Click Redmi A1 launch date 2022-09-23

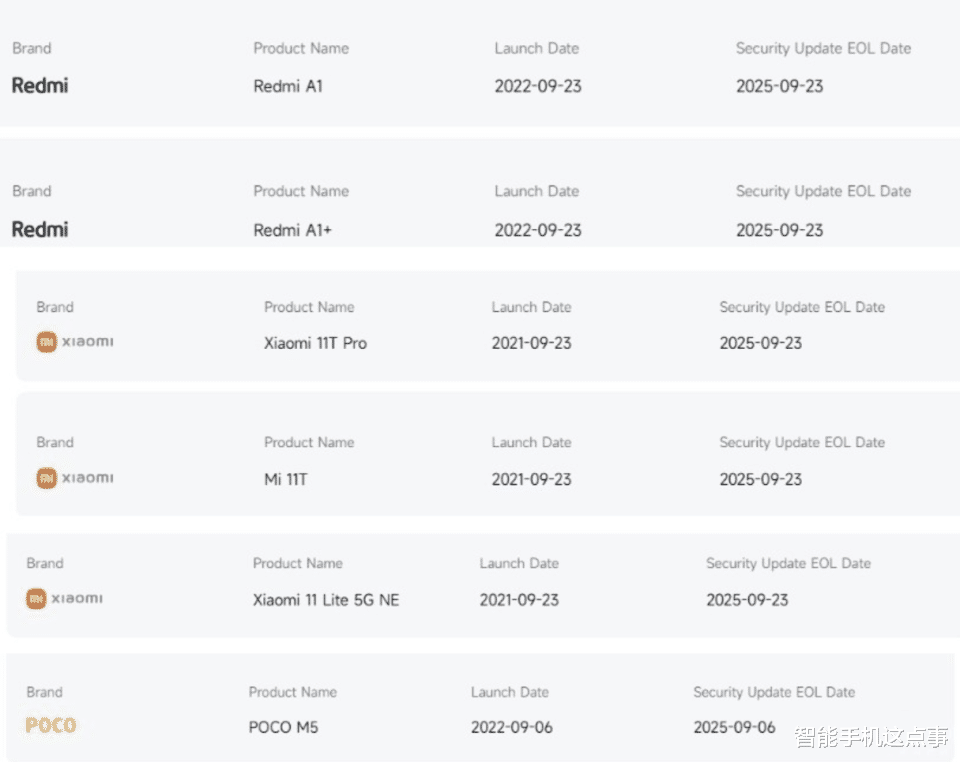pos(538,87)
